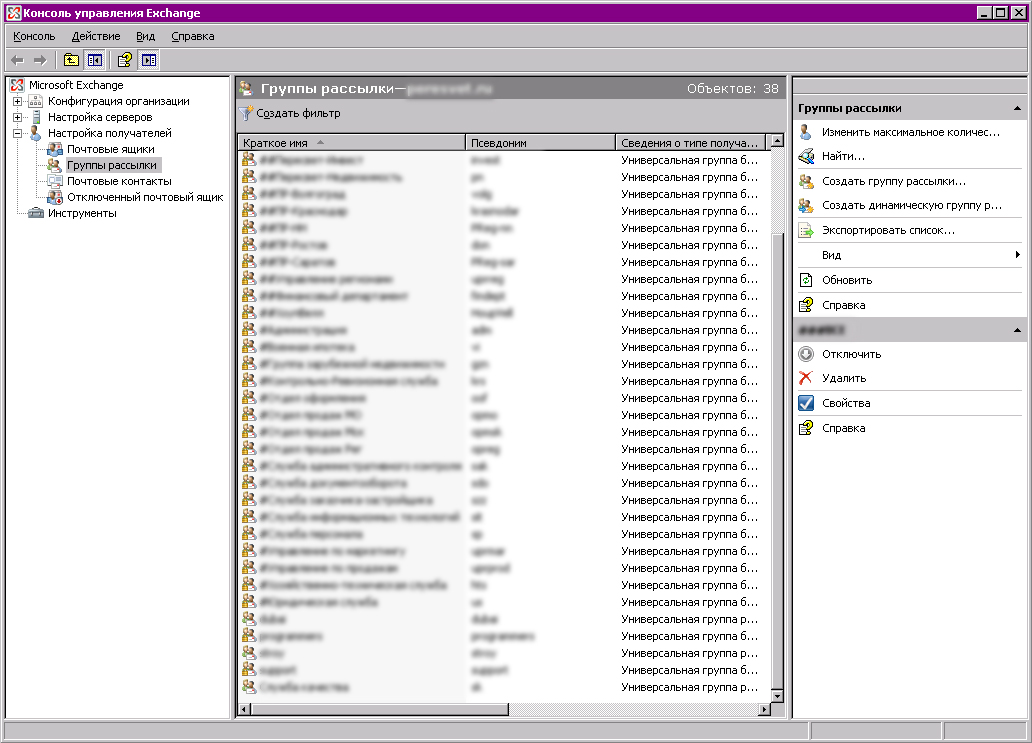
Task: Collapse the Группы рассылки actions section
Action: (x=1017, y=108)
